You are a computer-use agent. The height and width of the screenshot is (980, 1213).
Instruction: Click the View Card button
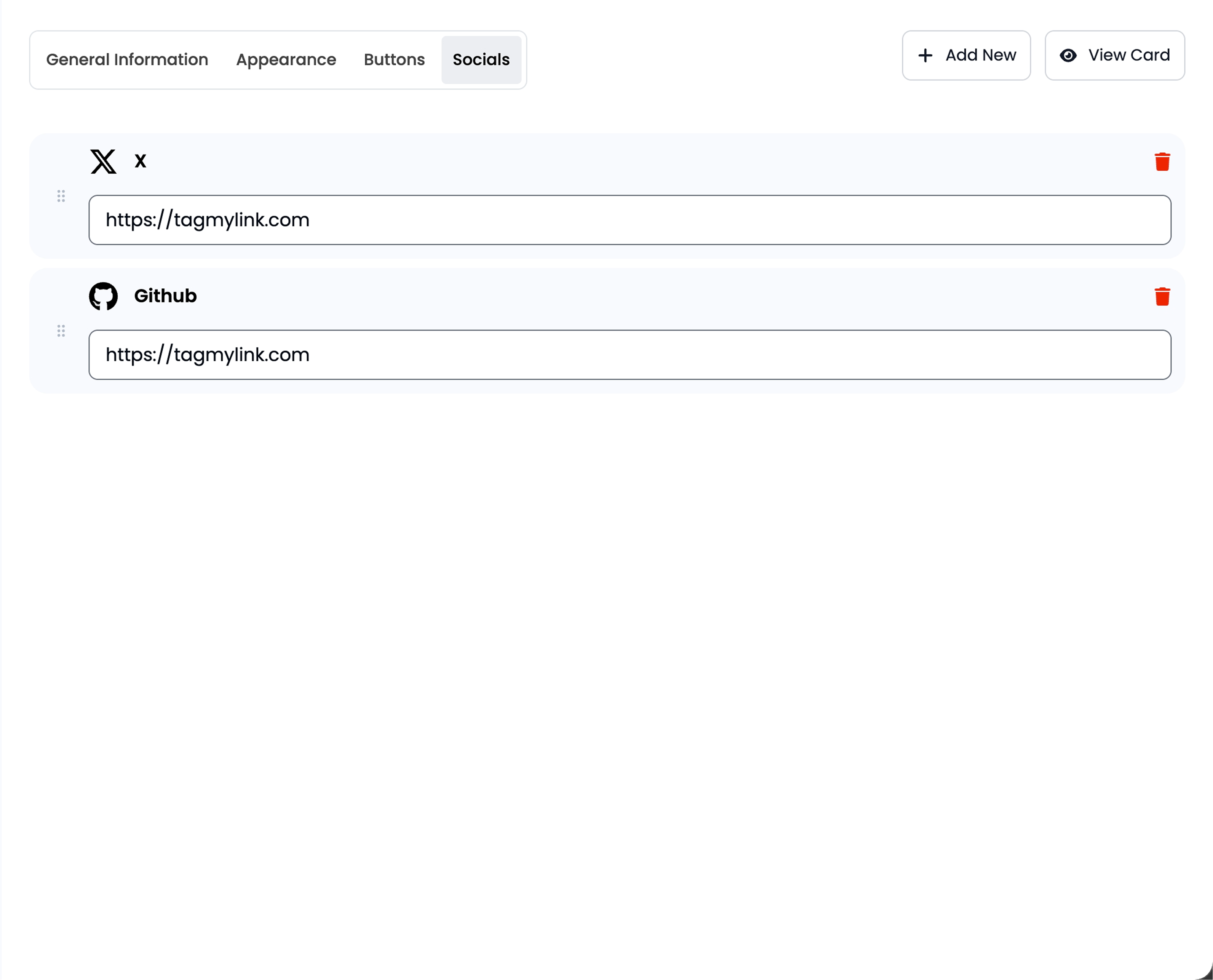[1115, 55]
